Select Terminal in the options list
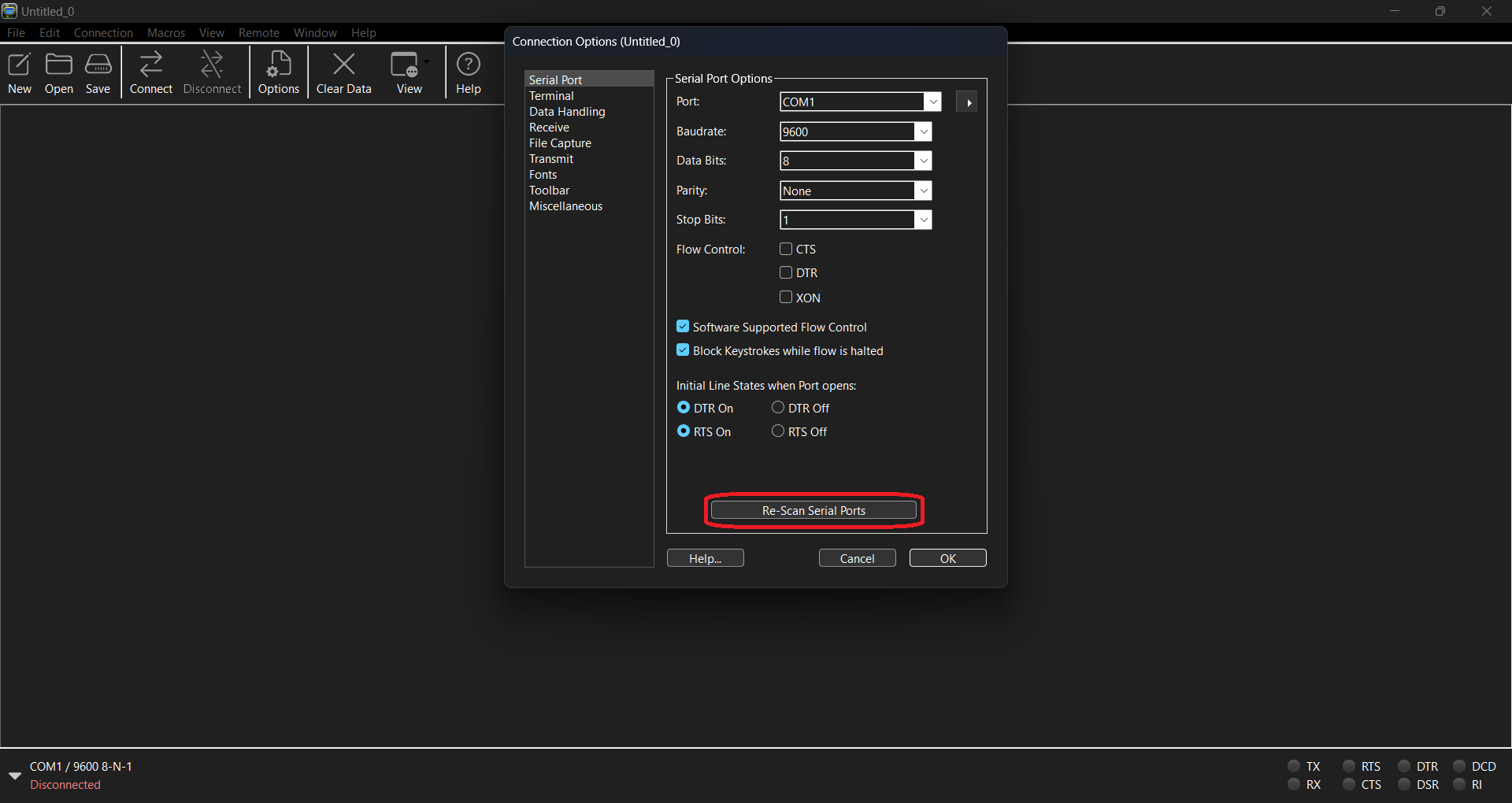The width and height of the screenshot is (1512, 803). click(x=551, y=96)
